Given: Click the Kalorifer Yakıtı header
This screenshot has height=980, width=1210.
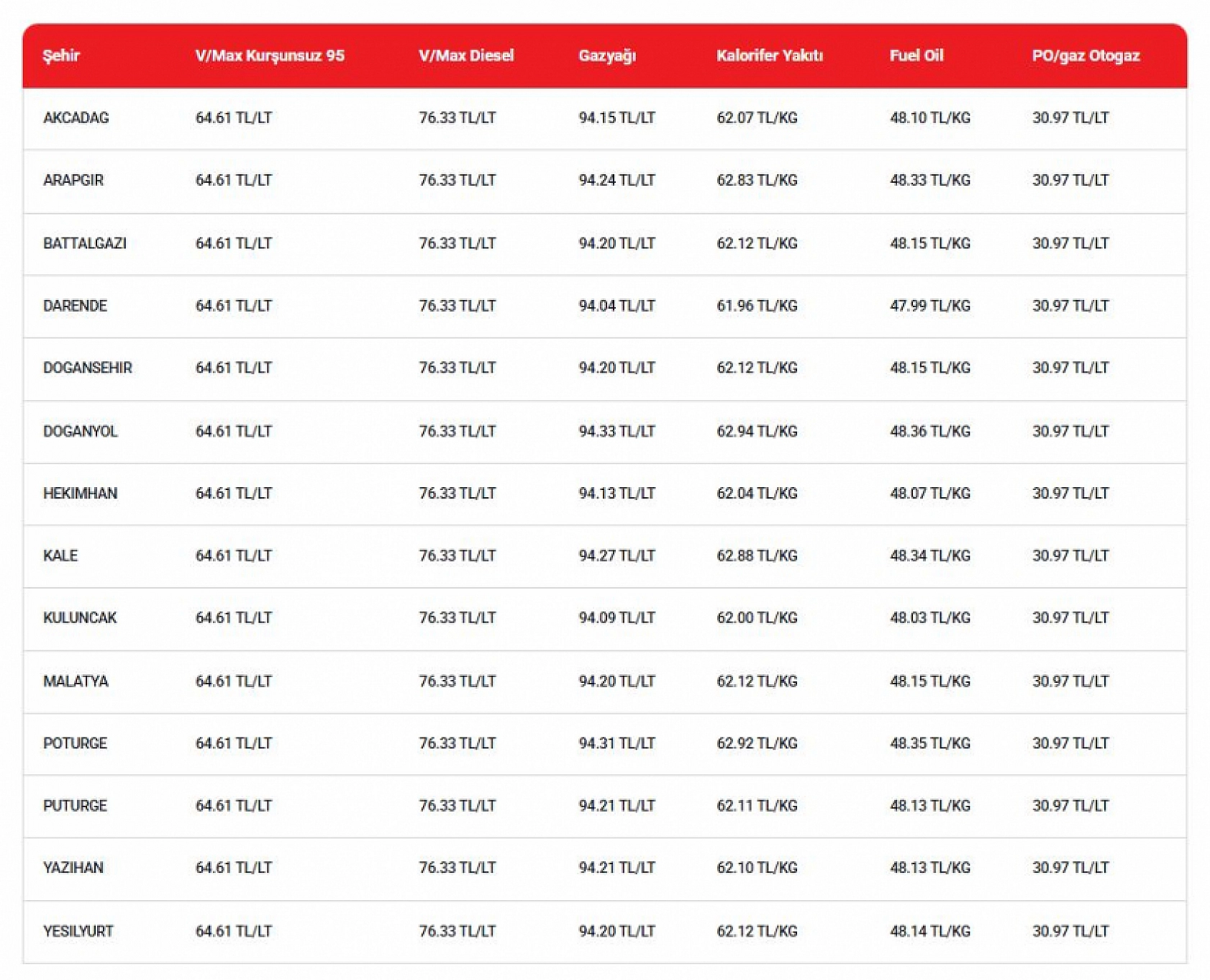Looking at the screenshot, I should [x=770, y=55].
